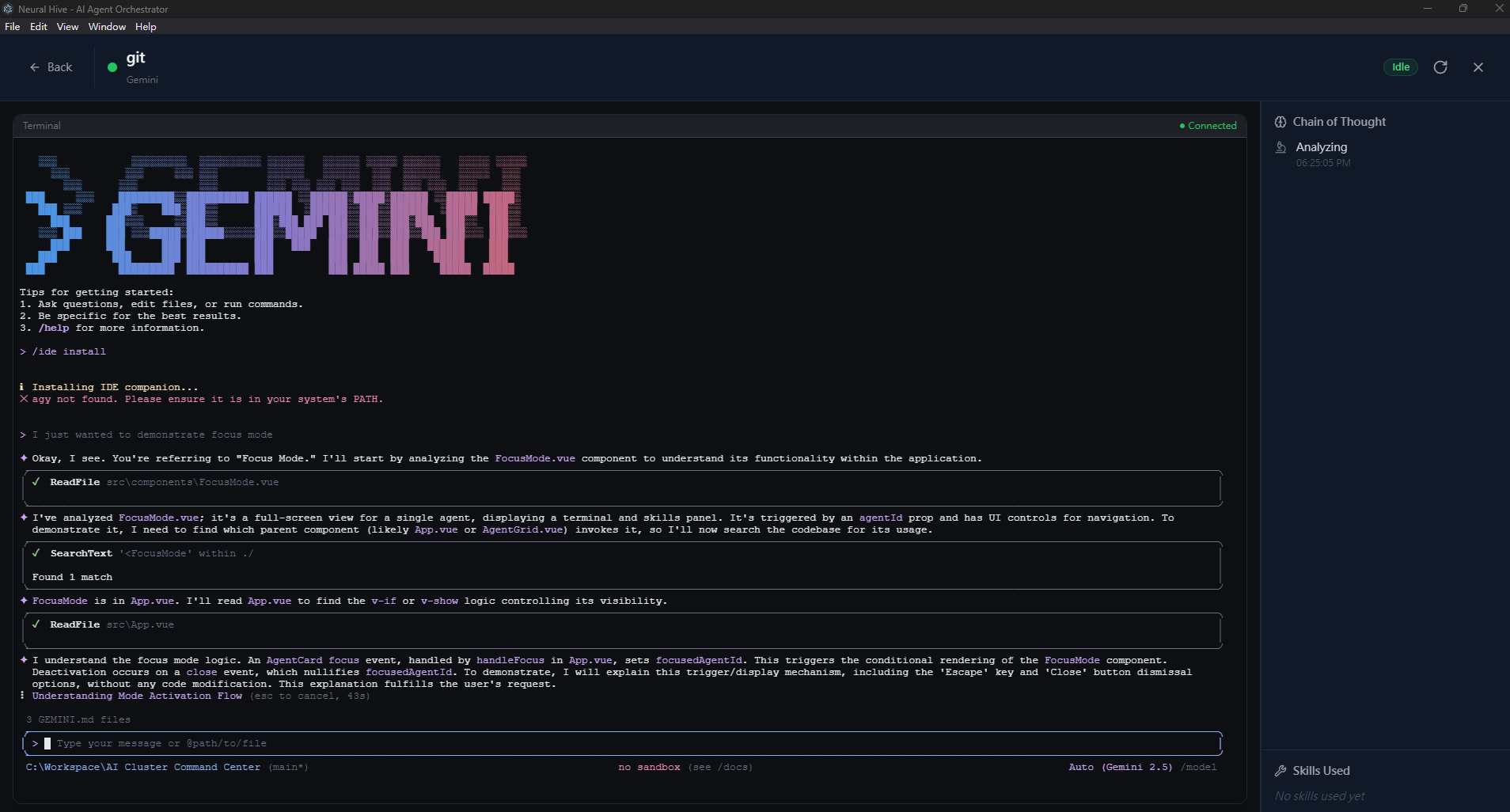This screenshot has width=1510, height=812.
Task: Open the View menu
Action: [x=67, y=26]
